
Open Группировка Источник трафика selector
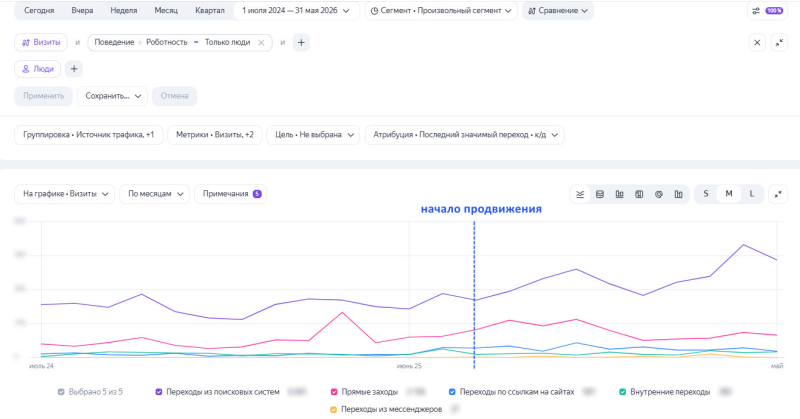coord(89,135)
